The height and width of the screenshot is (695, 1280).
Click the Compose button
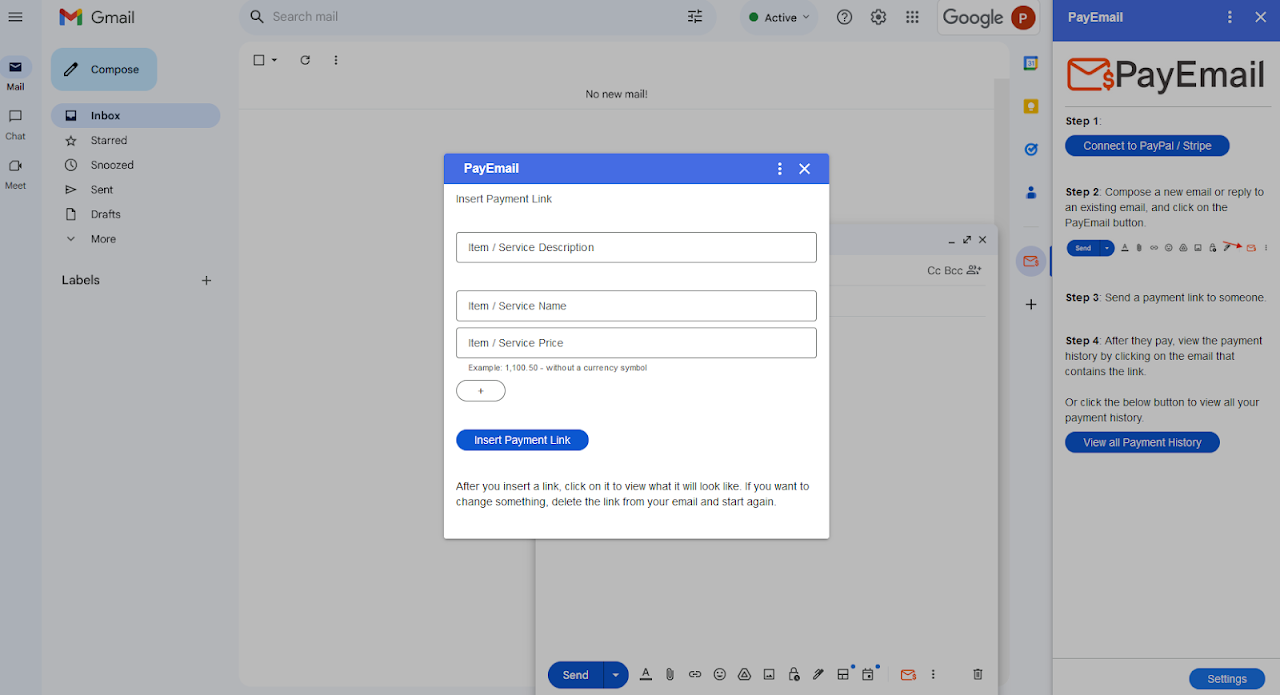(104, 70)
